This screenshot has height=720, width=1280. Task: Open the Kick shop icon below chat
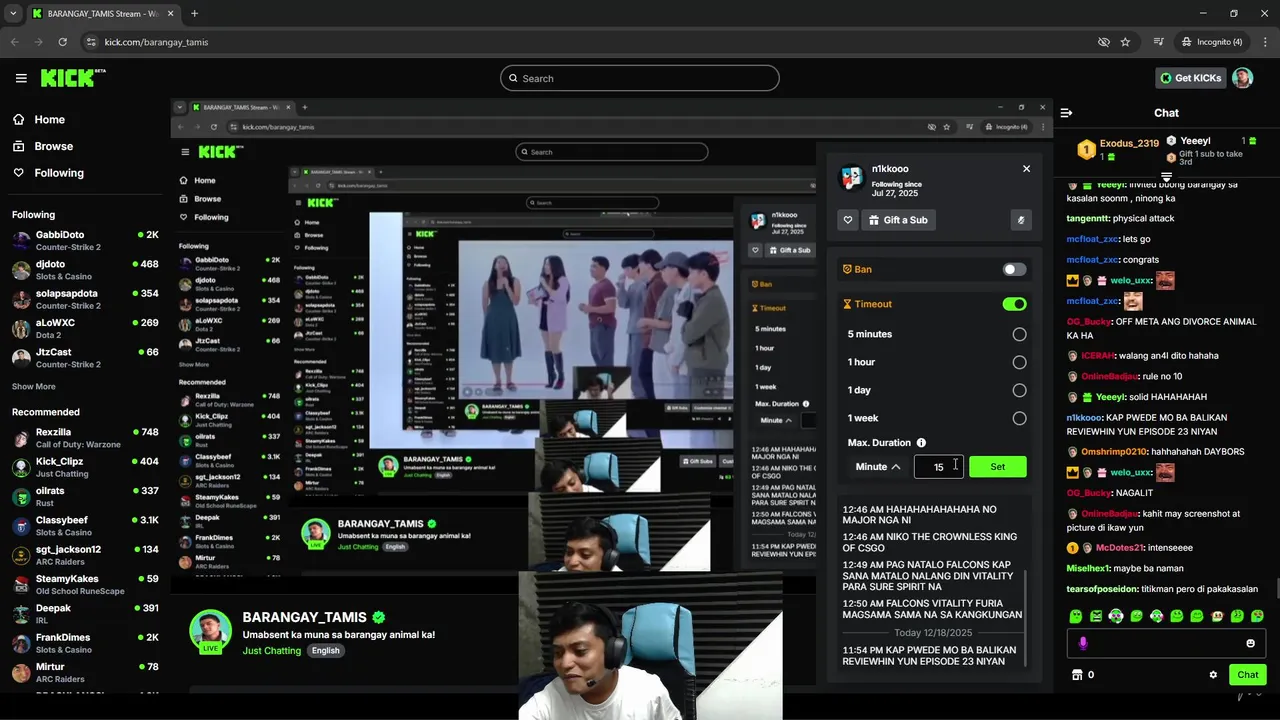point(1077,675)
